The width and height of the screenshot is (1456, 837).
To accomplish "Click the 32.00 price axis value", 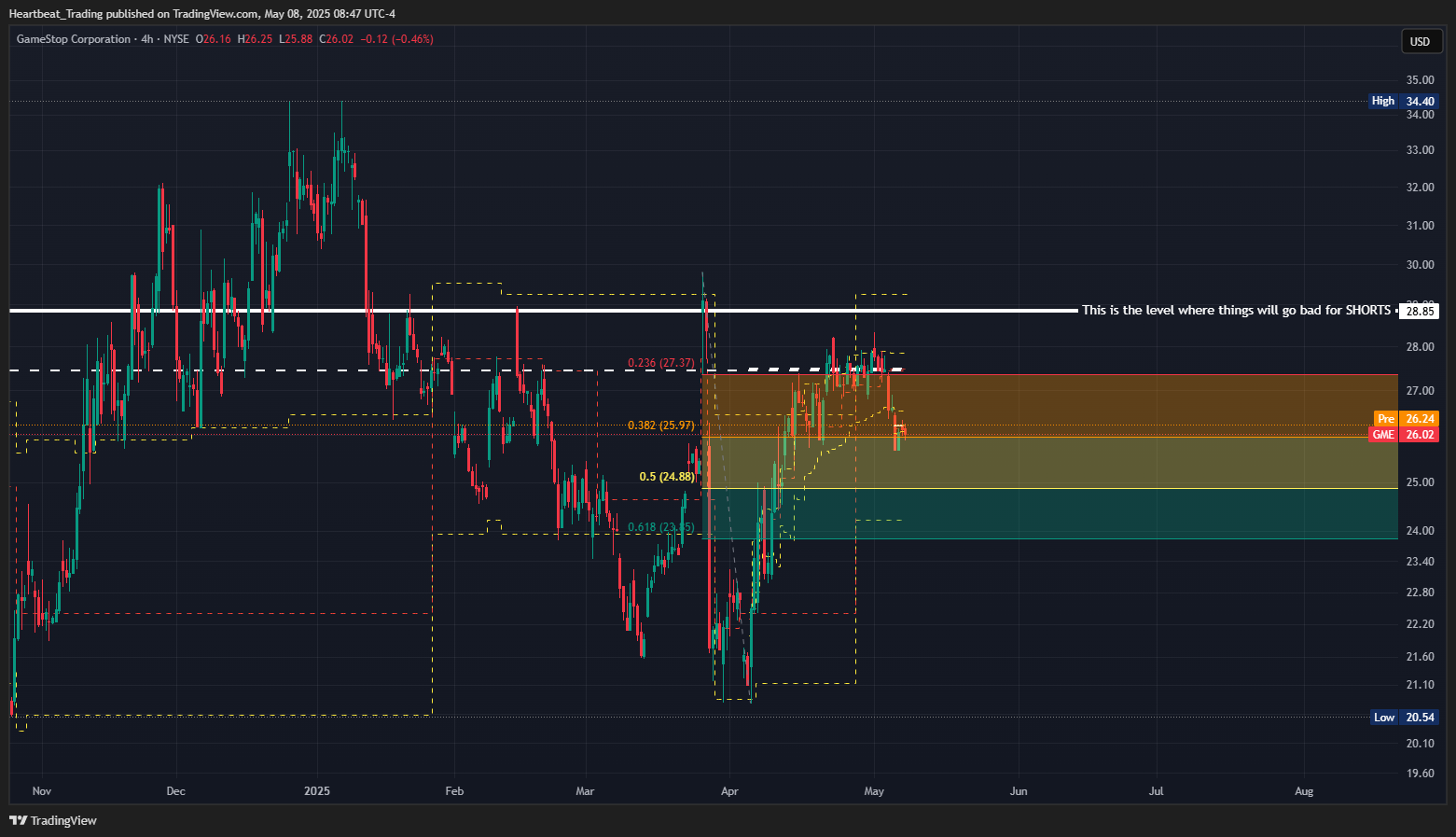I will coord(1421,188).
